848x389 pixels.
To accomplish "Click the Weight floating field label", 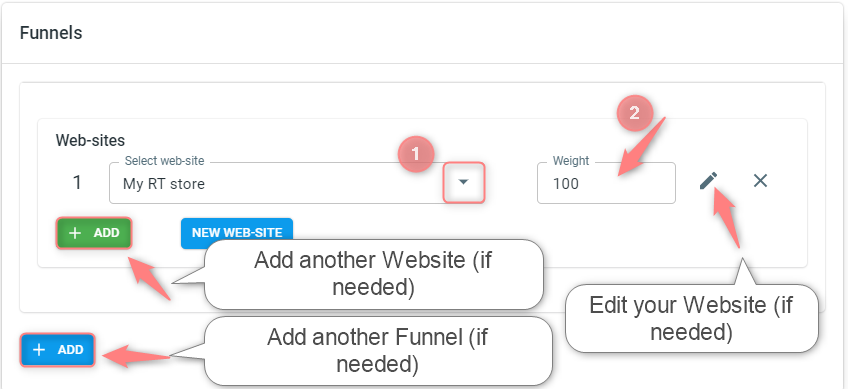I will point(571,161).
